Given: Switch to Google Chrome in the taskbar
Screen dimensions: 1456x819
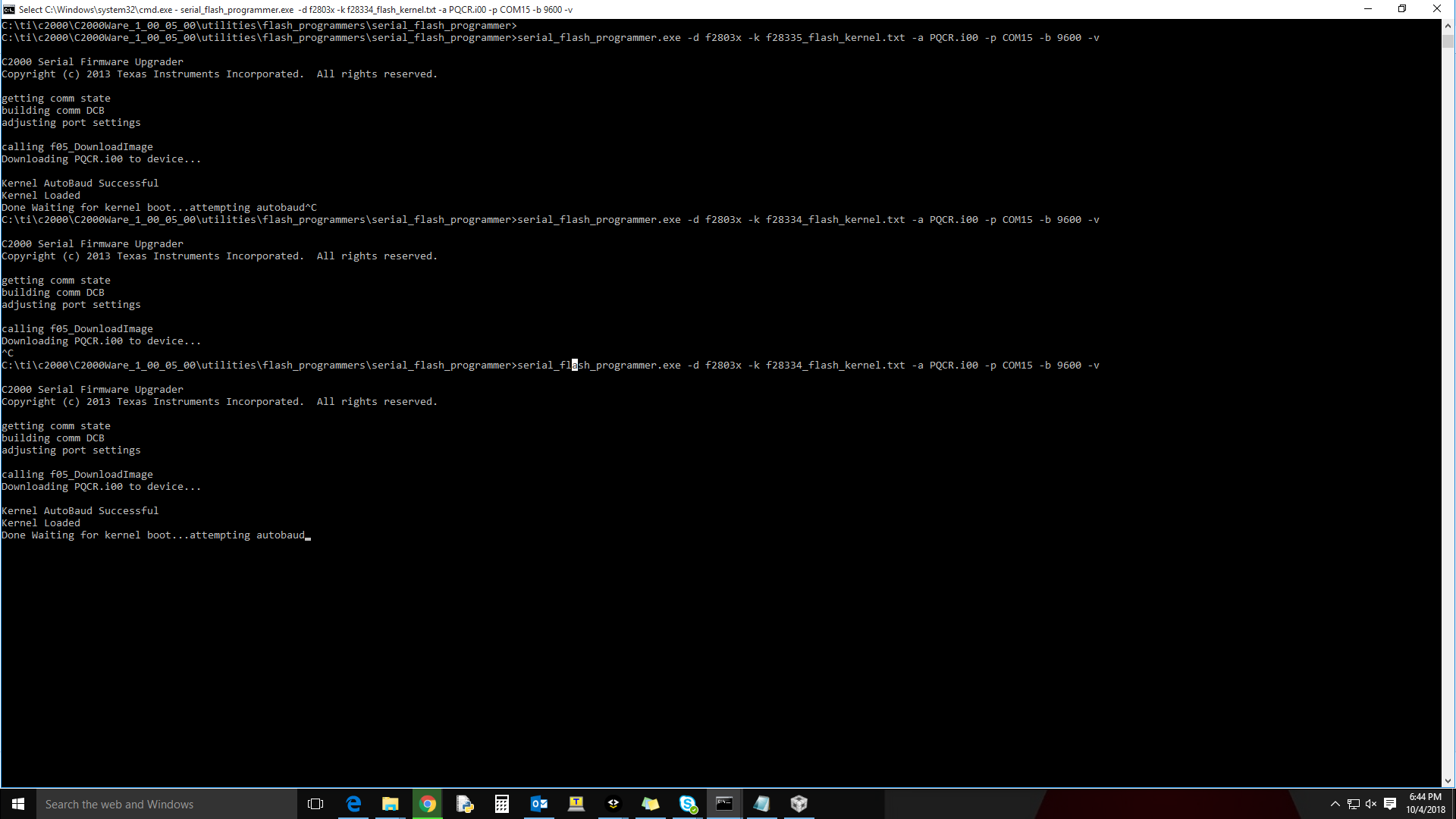Looking at the screenshot, I should tap(428, 804).
